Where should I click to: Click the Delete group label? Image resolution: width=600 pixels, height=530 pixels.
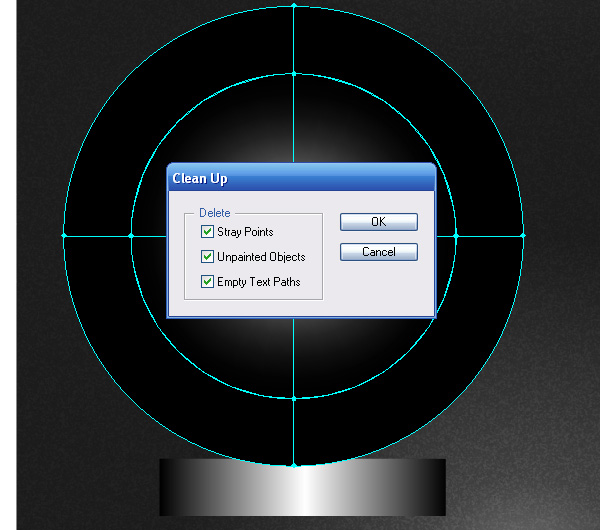215,213
